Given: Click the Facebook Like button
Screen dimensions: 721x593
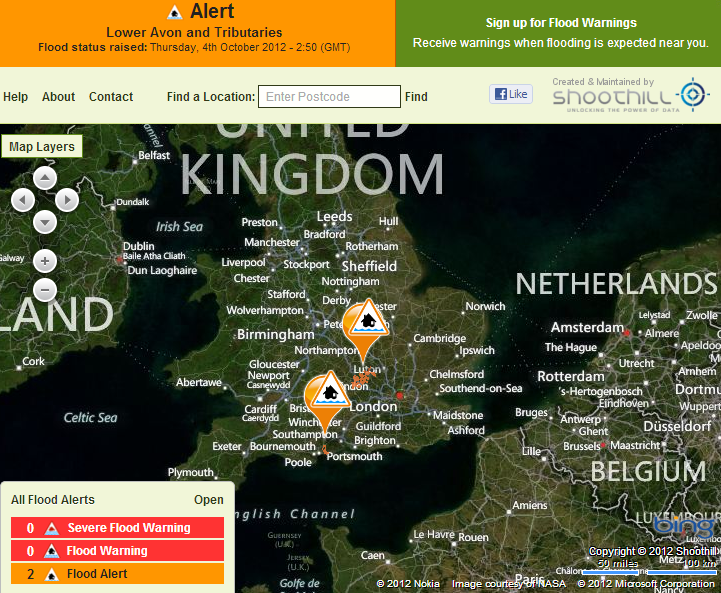Looking at the screenshot, I should pos(511,94).
